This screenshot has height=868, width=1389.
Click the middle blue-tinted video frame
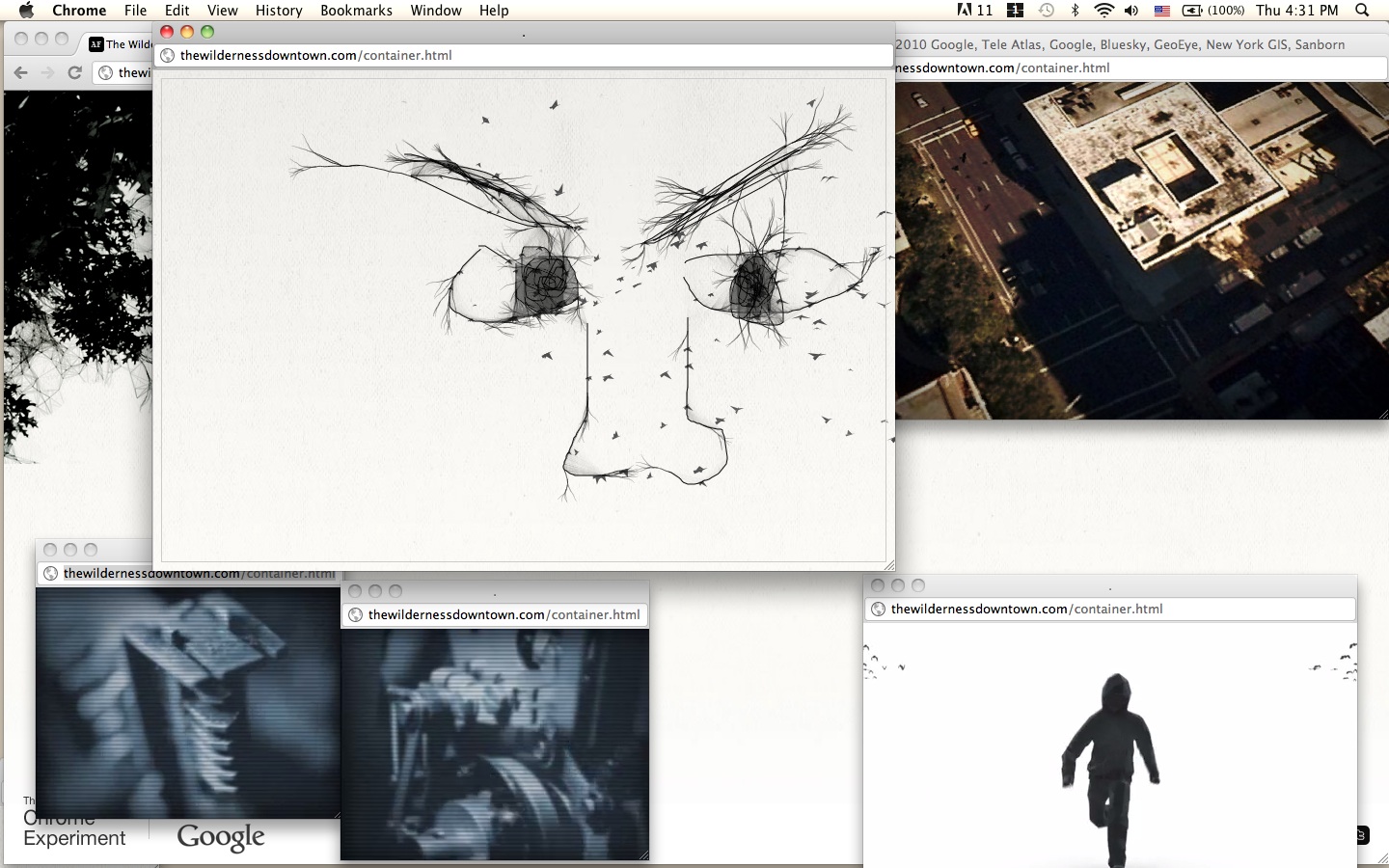(495, 744)
